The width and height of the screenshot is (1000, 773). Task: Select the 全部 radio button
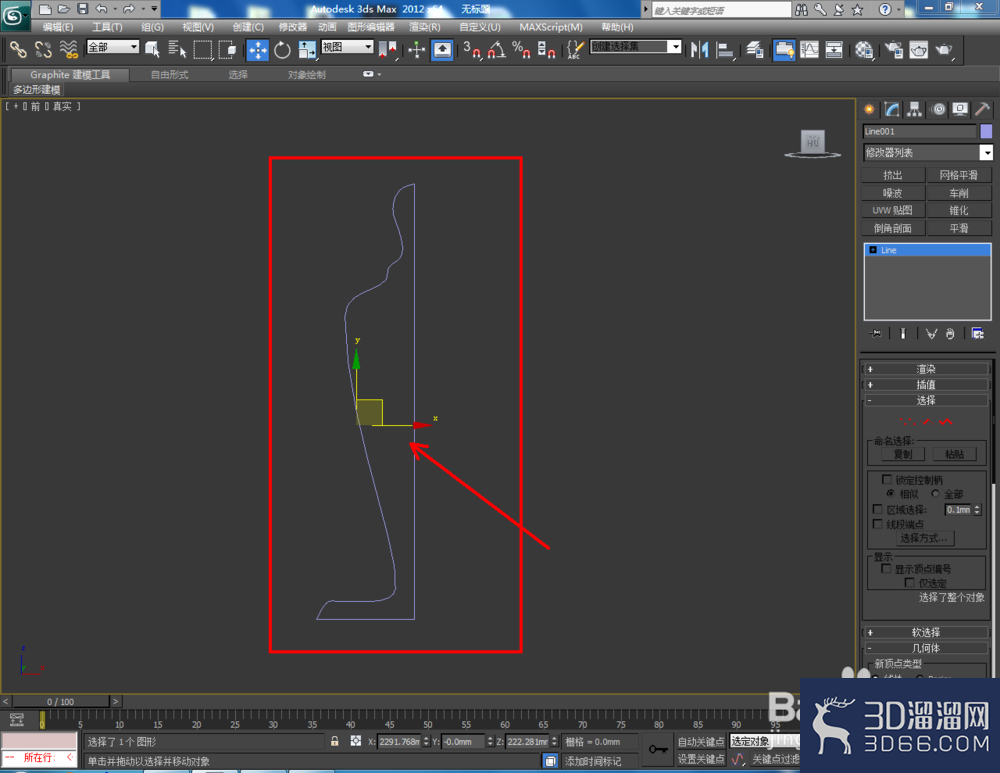935,494
